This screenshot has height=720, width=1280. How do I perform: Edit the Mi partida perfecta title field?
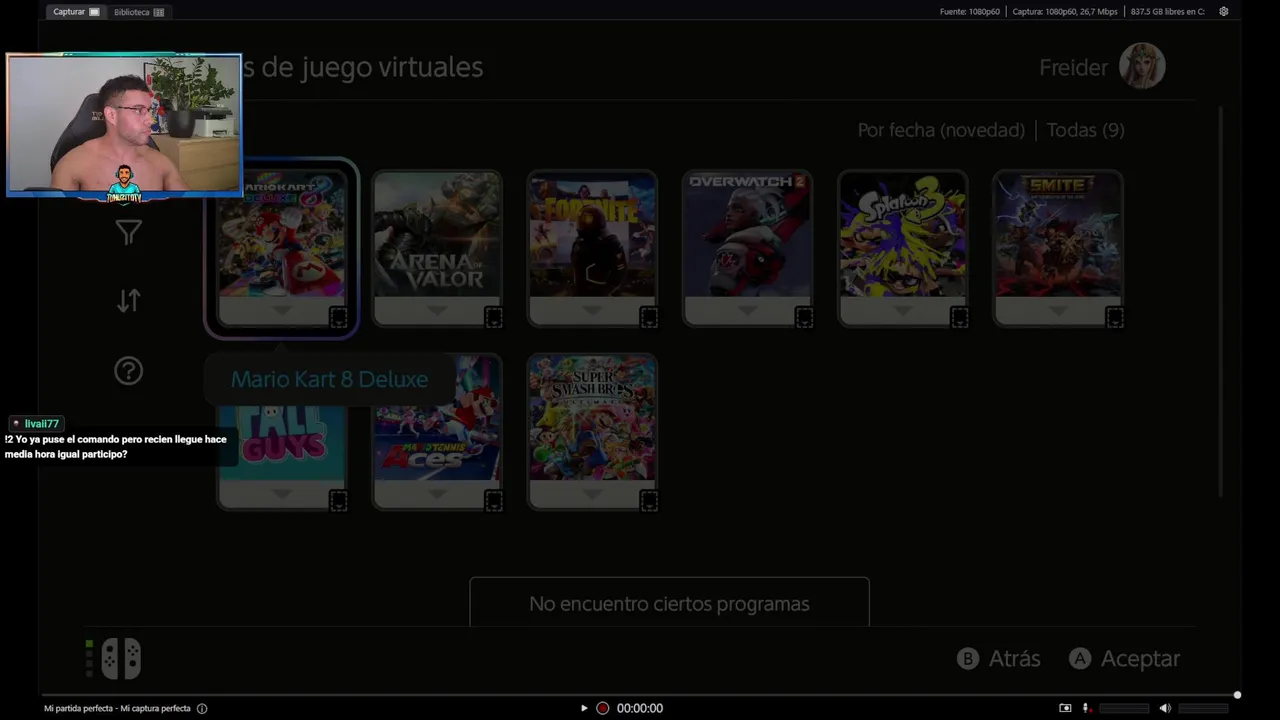point(117,708)
